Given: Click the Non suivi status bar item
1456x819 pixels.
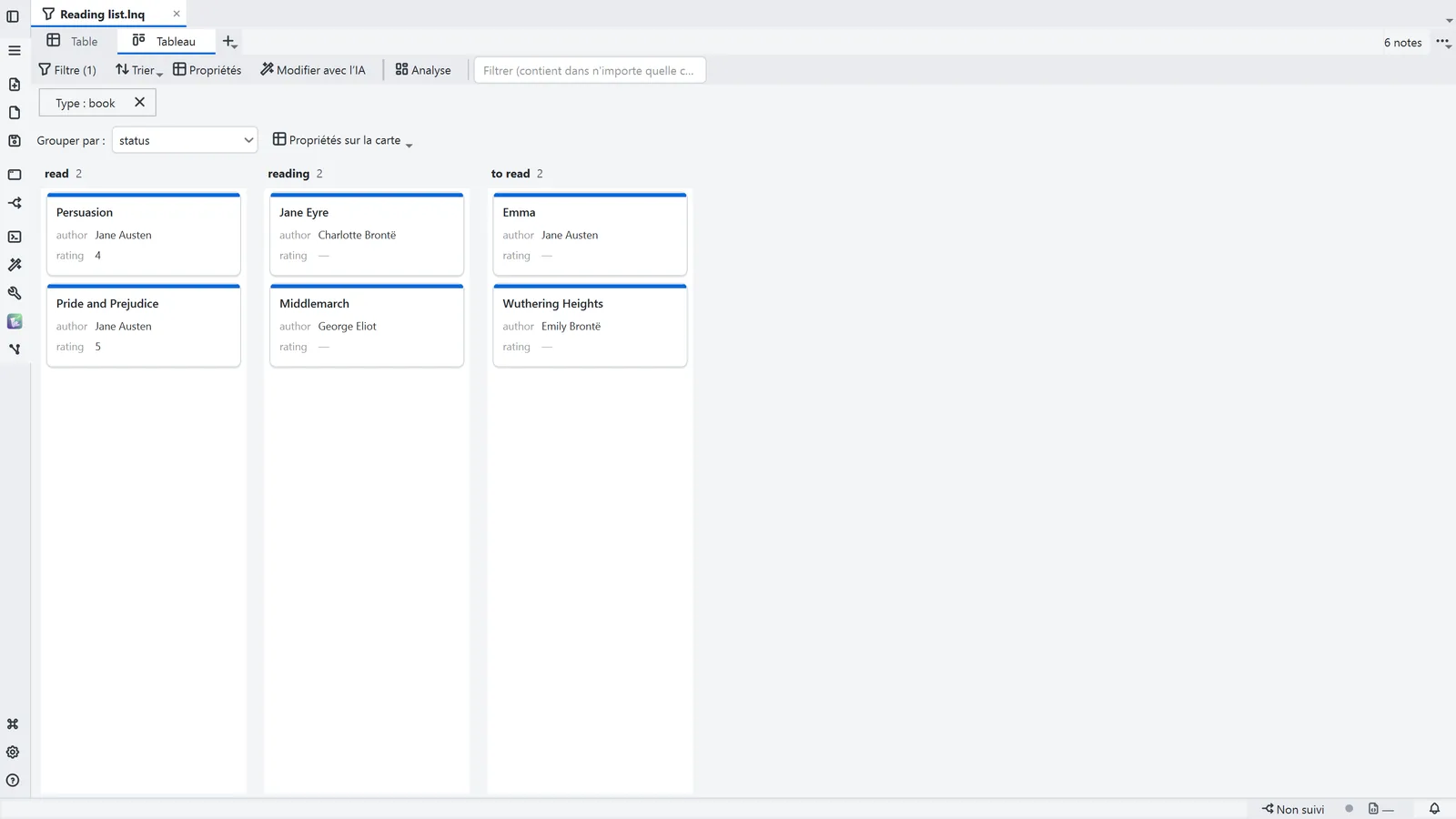Looking at the screenshot, I should 1293,809.
